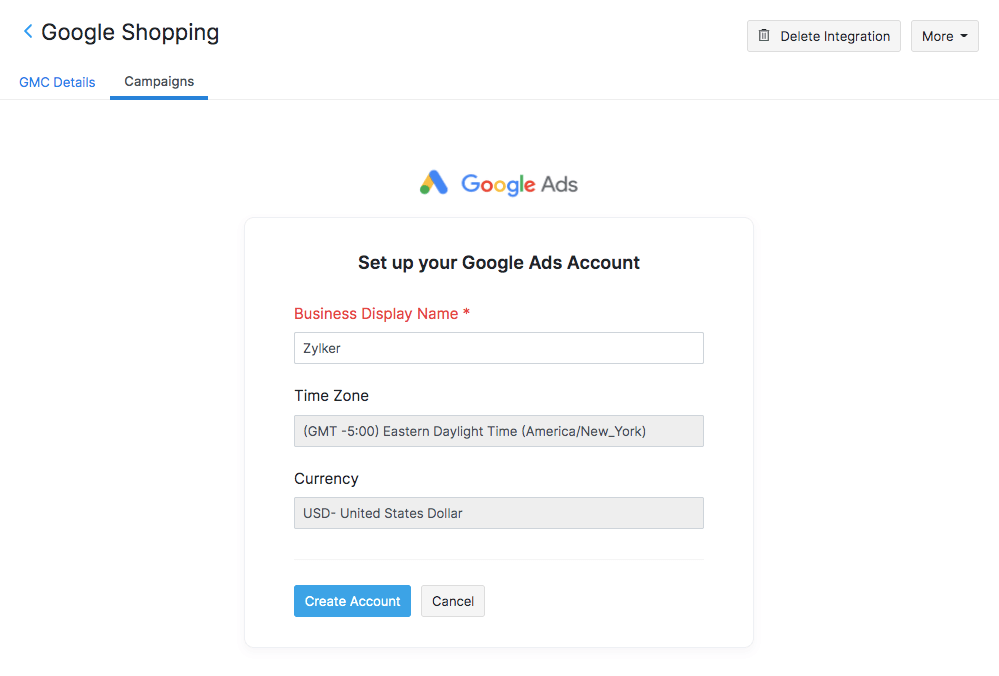This screenshot has height=676, width=999.
Task: Click the More button dropdown caret
Action: [966, 35]
